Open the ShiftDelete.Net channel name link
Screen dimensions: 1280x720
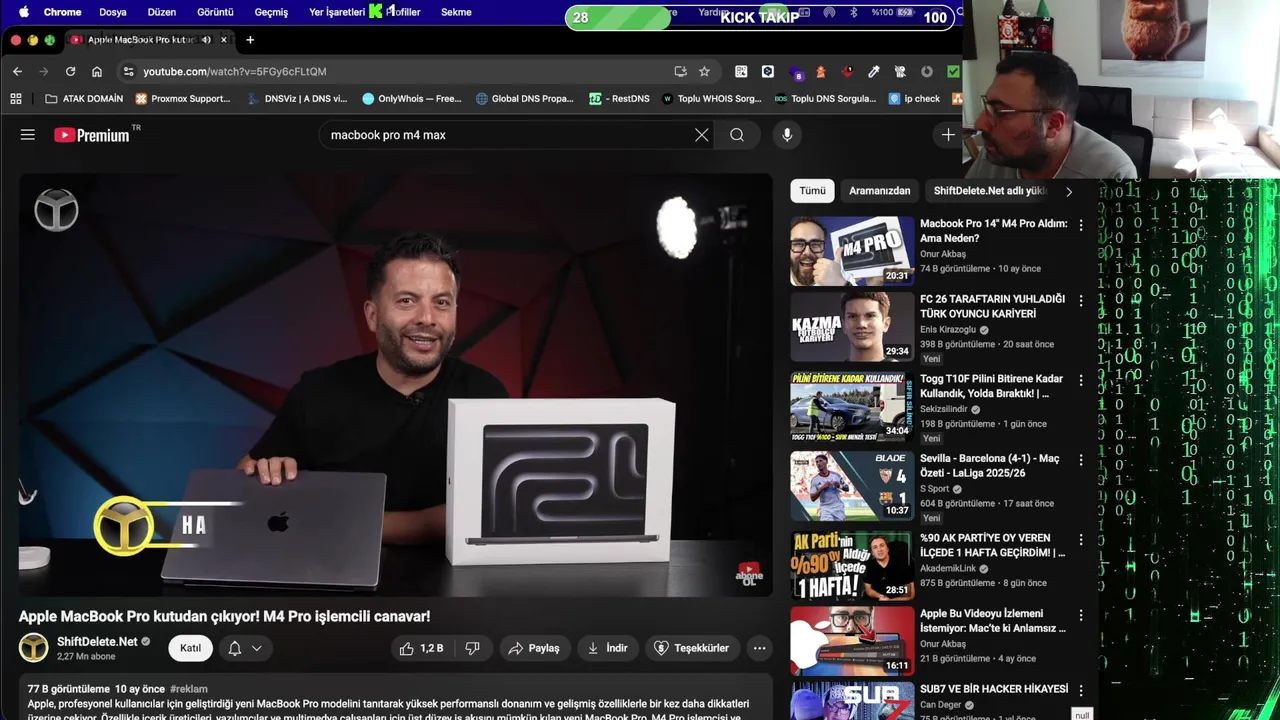pos(97,641)
